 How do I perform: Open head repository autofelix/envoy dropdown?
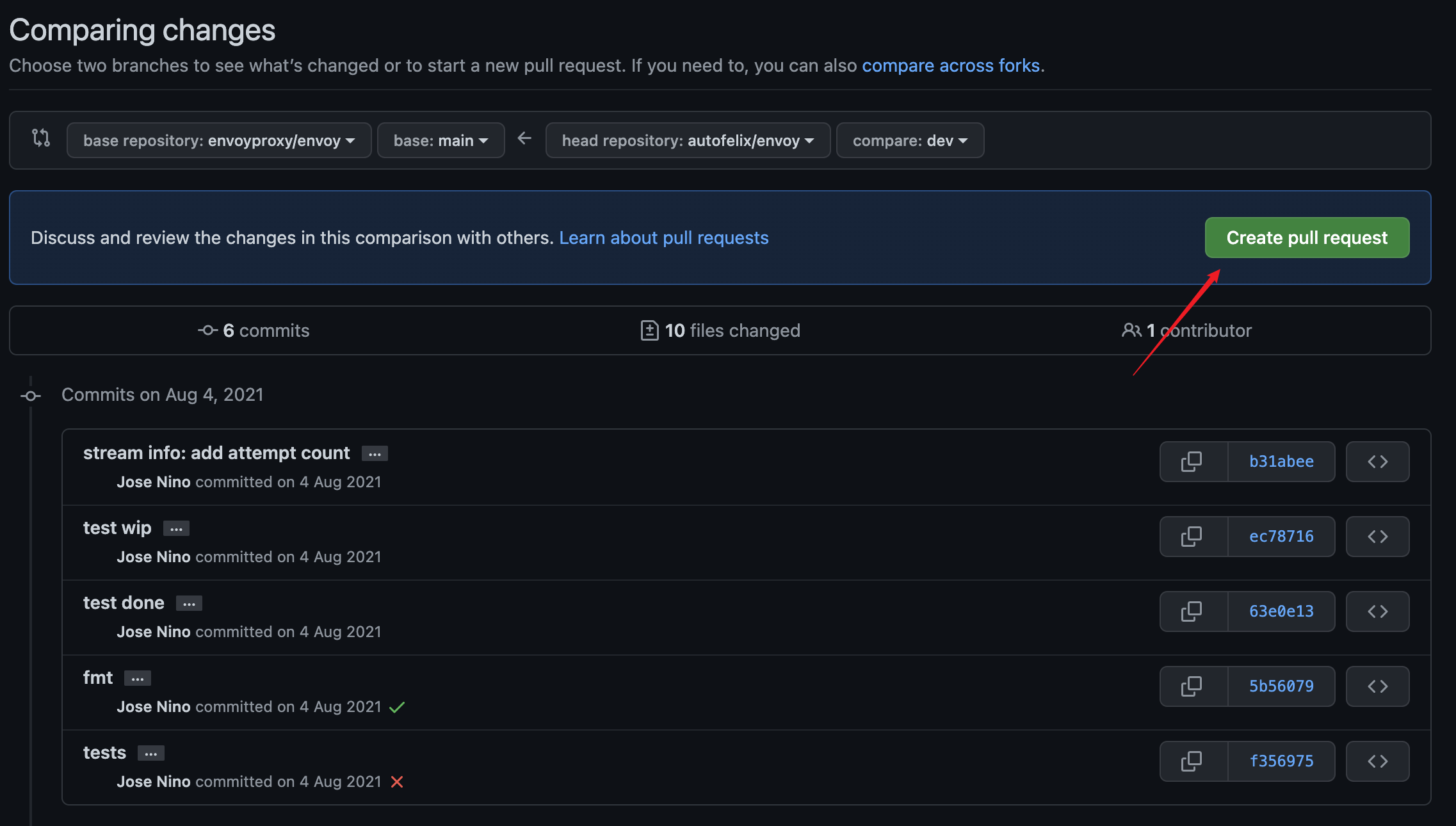688,140
